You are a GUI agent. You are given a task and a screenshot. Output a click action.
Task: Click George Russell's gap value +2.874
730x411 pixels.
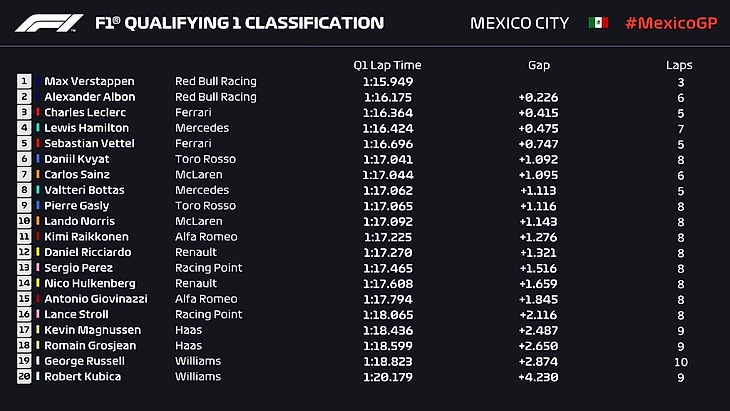pyautogui.click(x=539, y=361)
